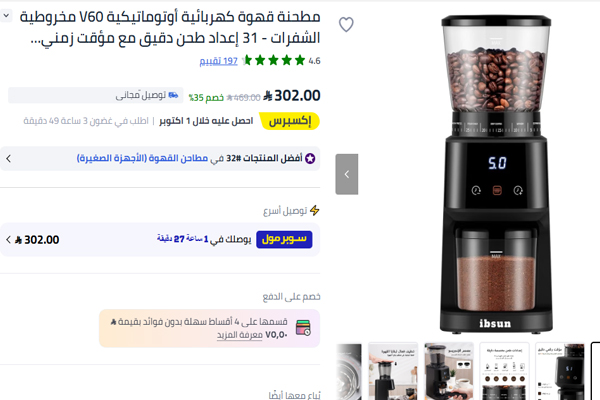Click the green star rating icons

click(274, 60)
